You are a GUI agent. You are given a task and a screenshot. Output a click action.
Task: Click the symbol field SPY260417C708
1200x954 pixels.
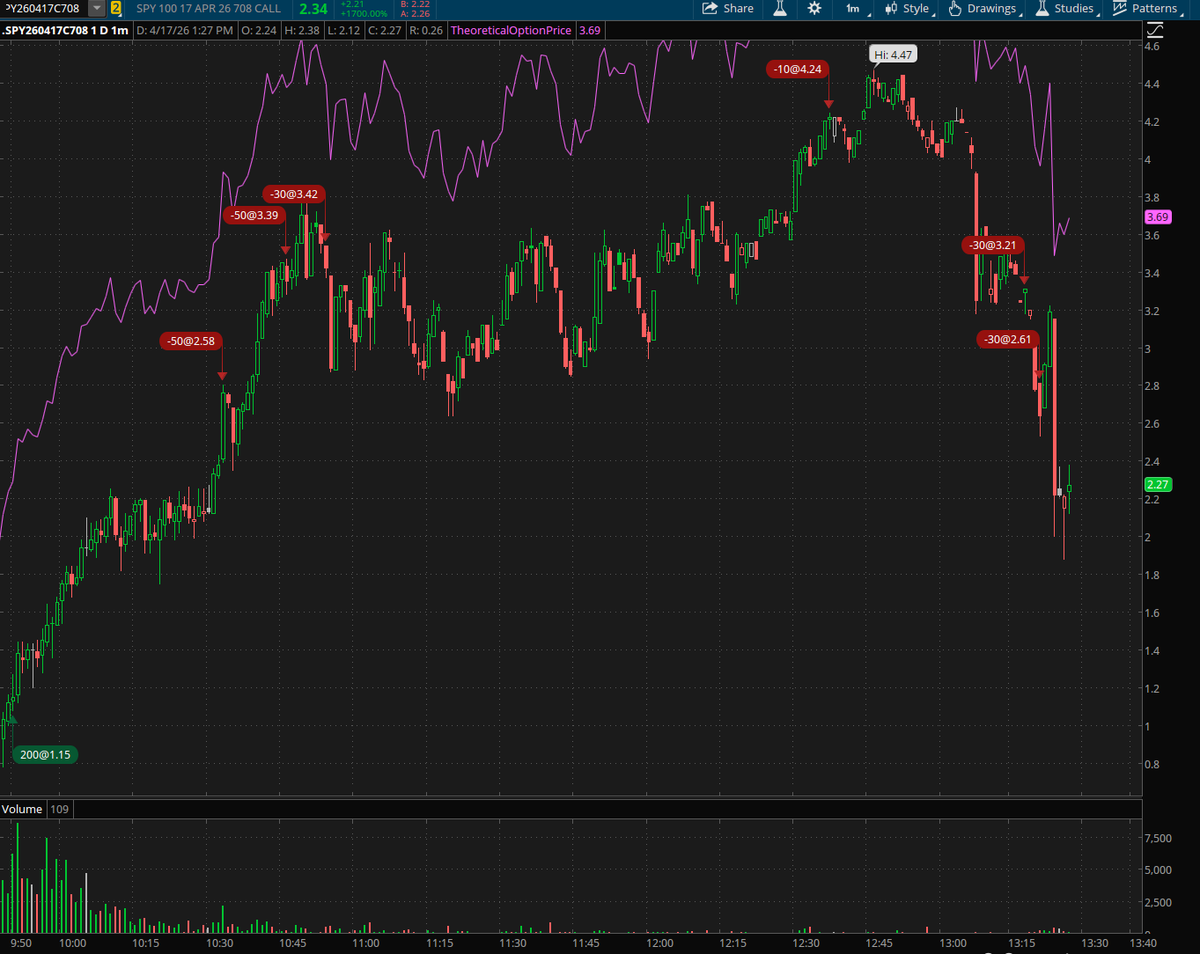click(43, 8)
